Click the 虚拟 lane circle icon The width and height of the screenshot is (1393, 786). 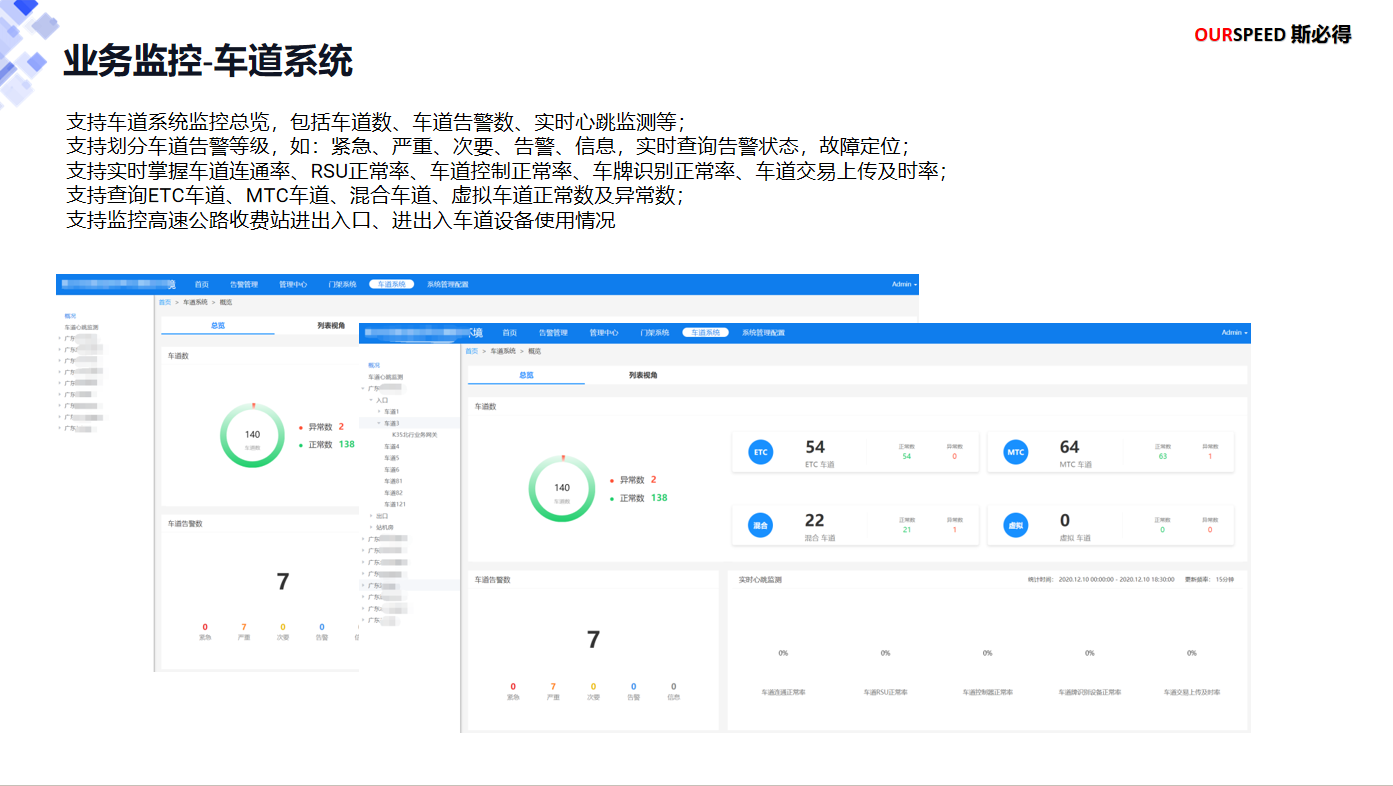[1016, 525]
